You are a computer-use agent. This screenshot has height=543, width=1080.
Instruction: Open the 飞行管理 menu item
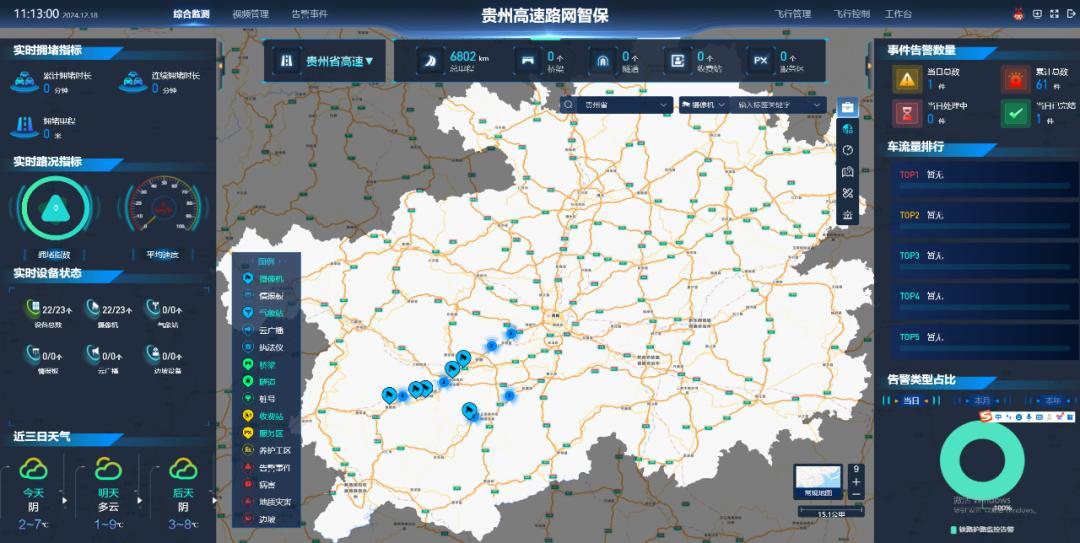[x=792, y=15]
